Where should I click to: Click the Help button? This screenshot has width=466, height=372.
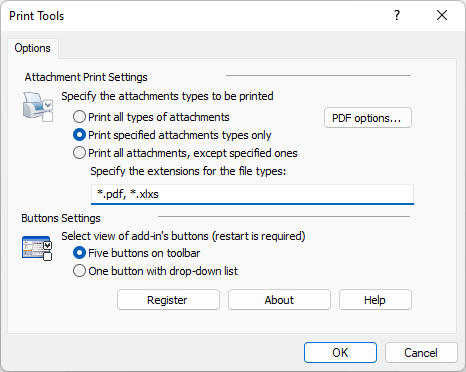[x=375, y=300]
